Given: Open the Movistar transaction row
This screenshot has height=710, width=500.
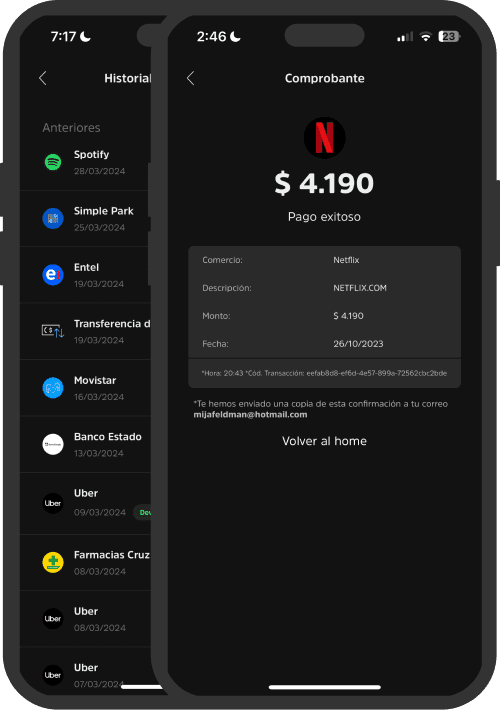Looking at the screenshot, I should [86, 388].
